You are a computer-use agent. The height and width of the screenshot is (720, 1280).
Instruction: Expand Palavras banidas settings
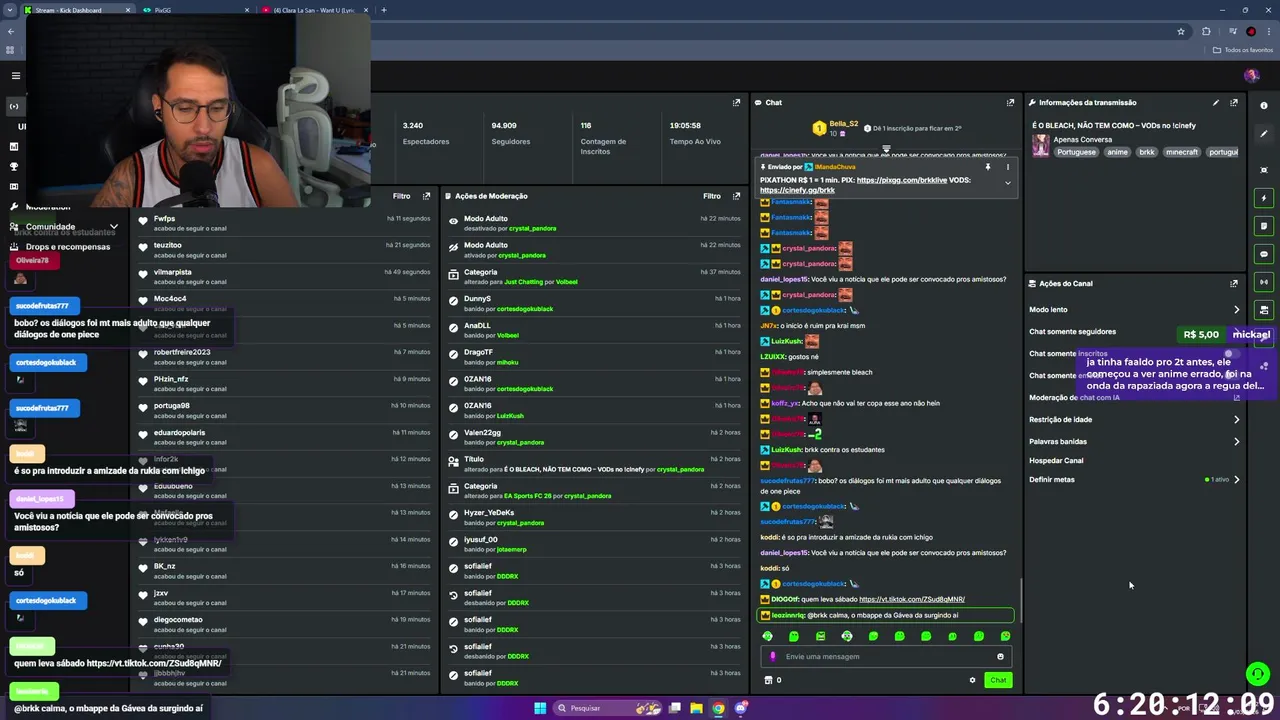[1236, 442]
